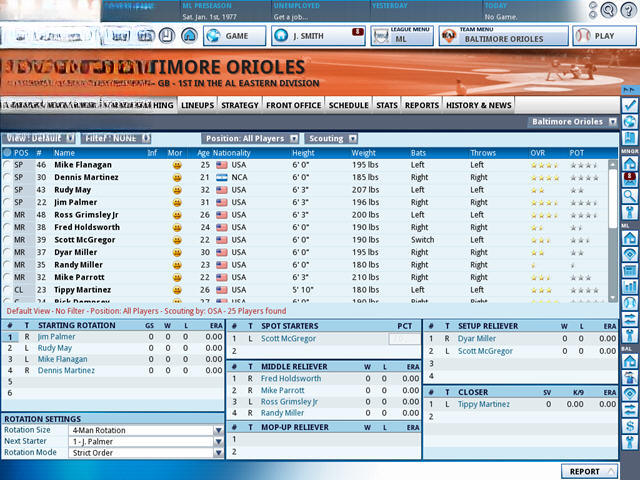Open Jim Palmer link in starting rotation
Viewport: 640px width, 480px height.
coord(56,337)
